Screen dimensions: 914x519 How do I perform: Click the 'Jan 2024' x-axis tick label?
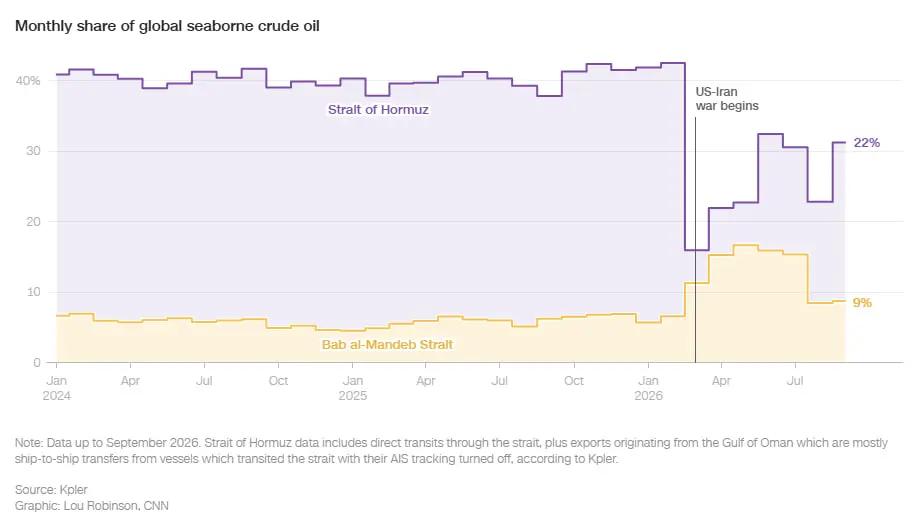(x=57, y=388)
